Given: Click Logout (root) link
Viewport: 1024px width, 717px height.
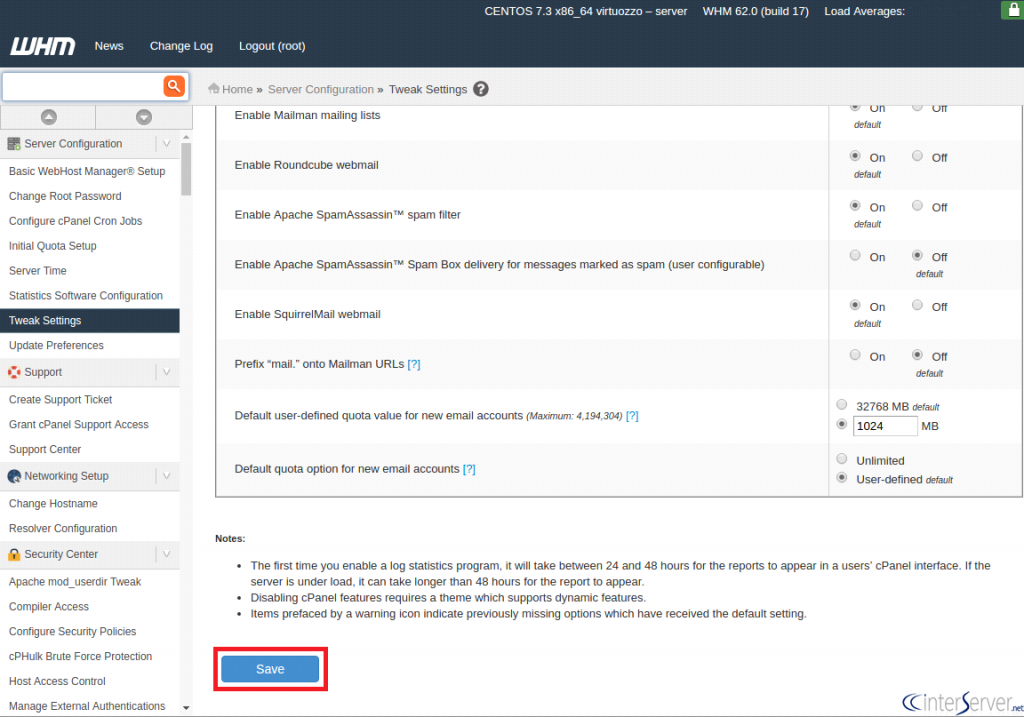Looking at the screenshot, I should [272, 46].
